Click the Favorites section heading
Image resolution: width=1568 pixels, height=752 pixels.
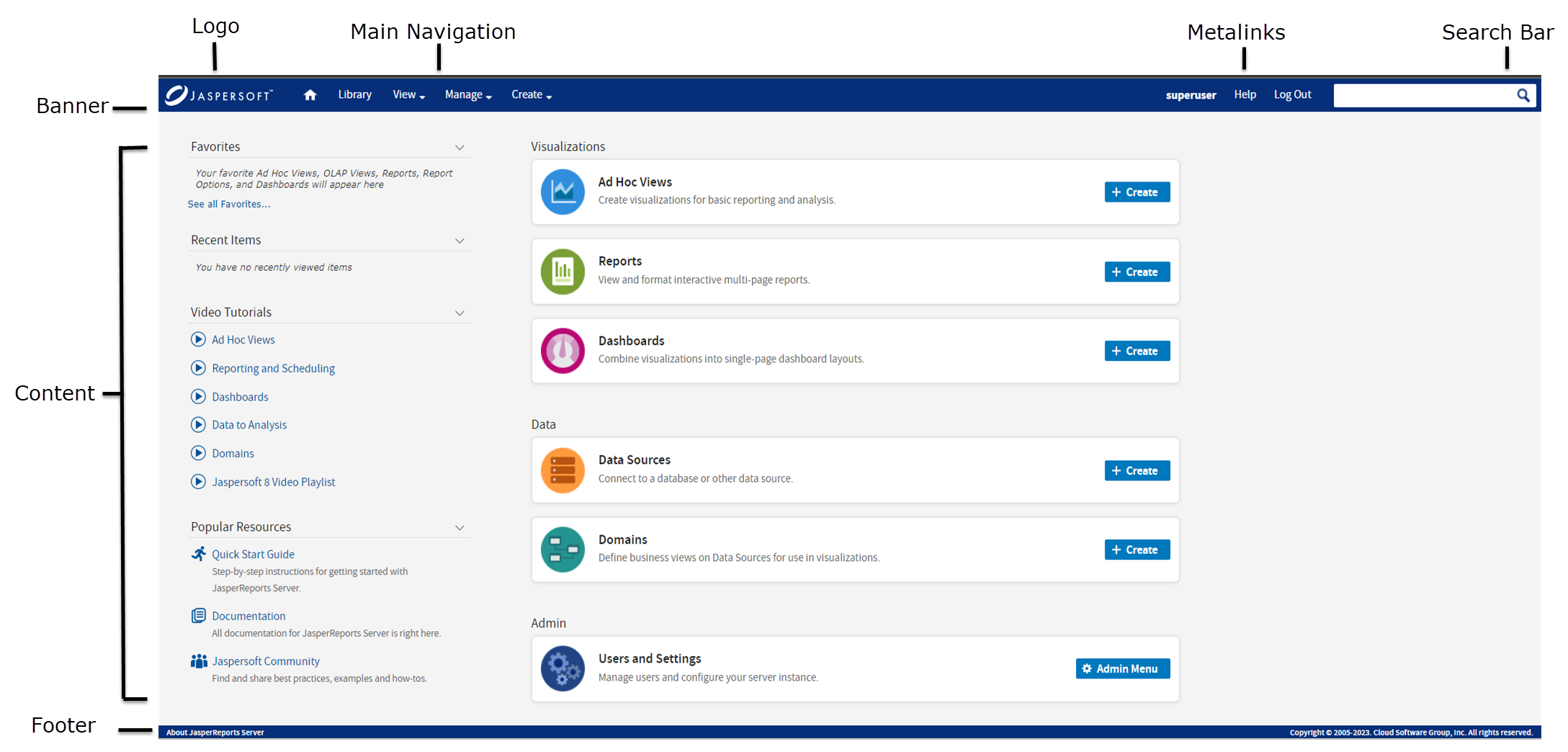point(215,146)
